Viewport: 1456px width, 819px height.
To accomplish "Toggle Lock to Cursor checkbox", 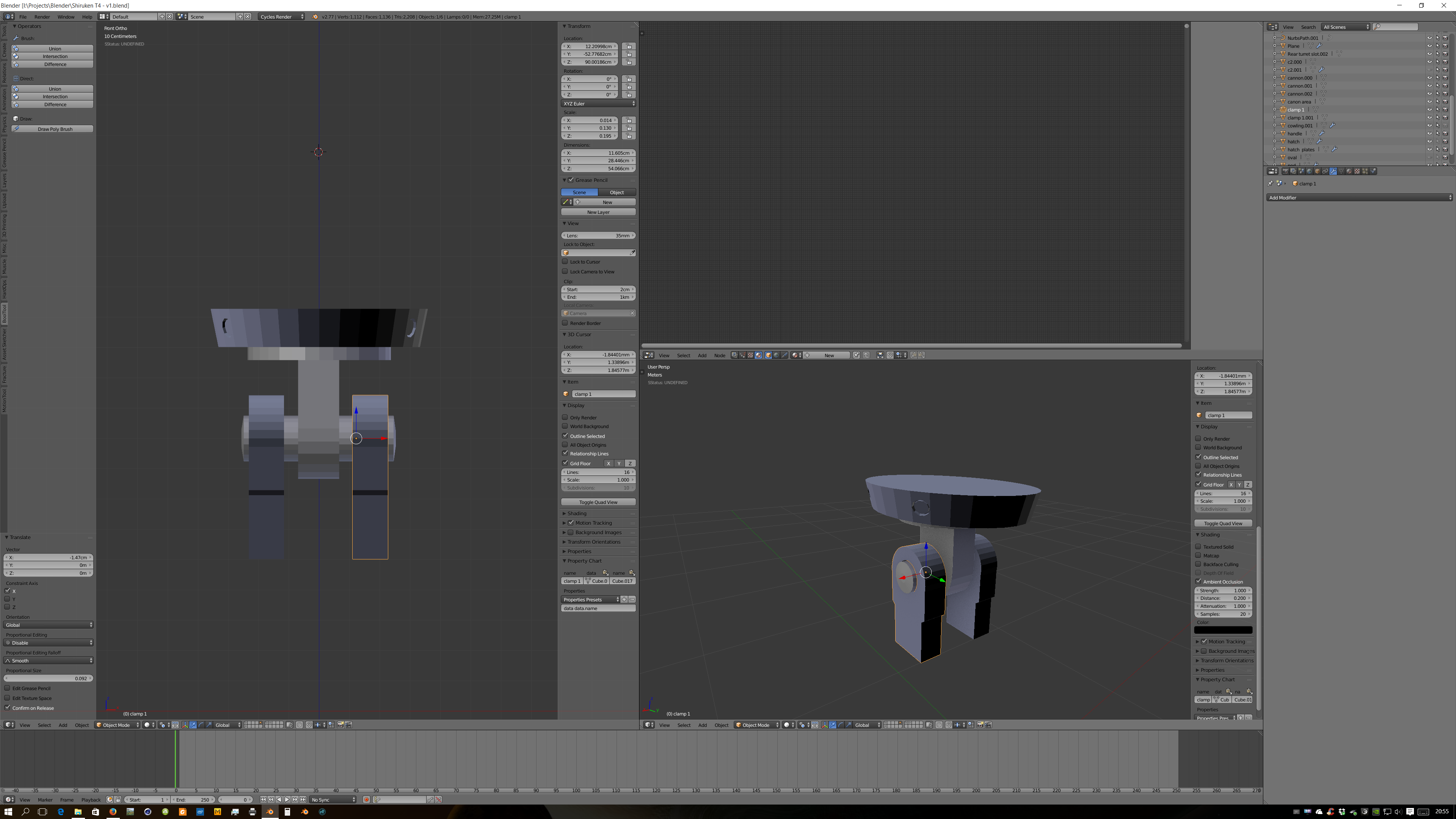I will pyautogui.click(x=565, y=262).
